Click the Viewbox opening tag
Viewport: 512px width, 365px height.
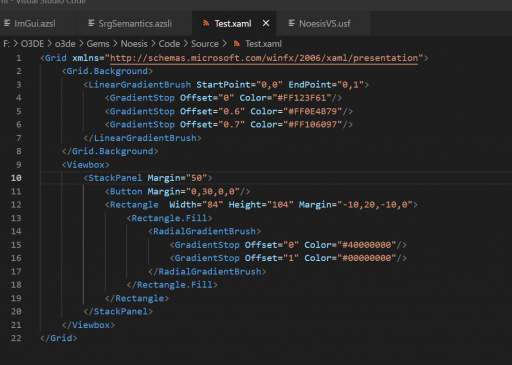pyautogui.click(x=86, y=165)
